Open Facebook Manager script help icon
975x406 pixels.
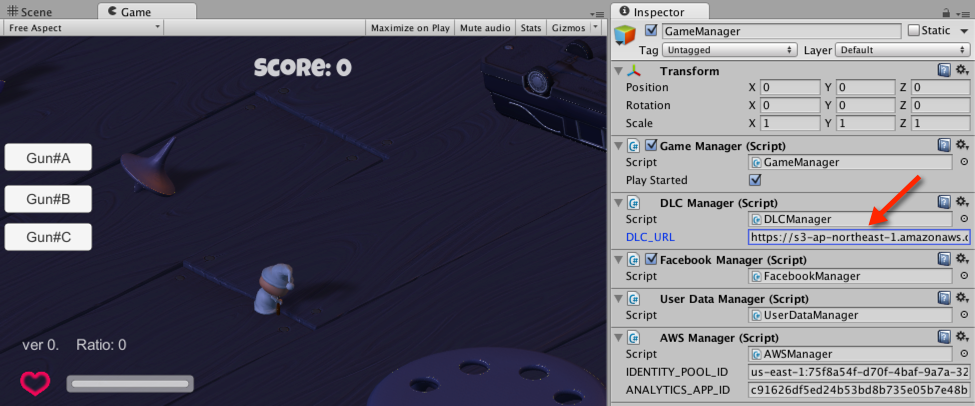point(944,259)
